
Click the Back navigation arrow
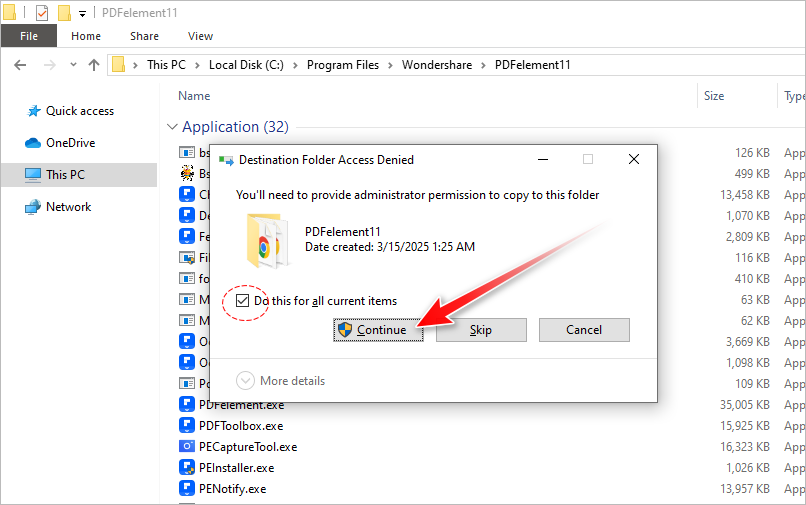pos(23,65)
